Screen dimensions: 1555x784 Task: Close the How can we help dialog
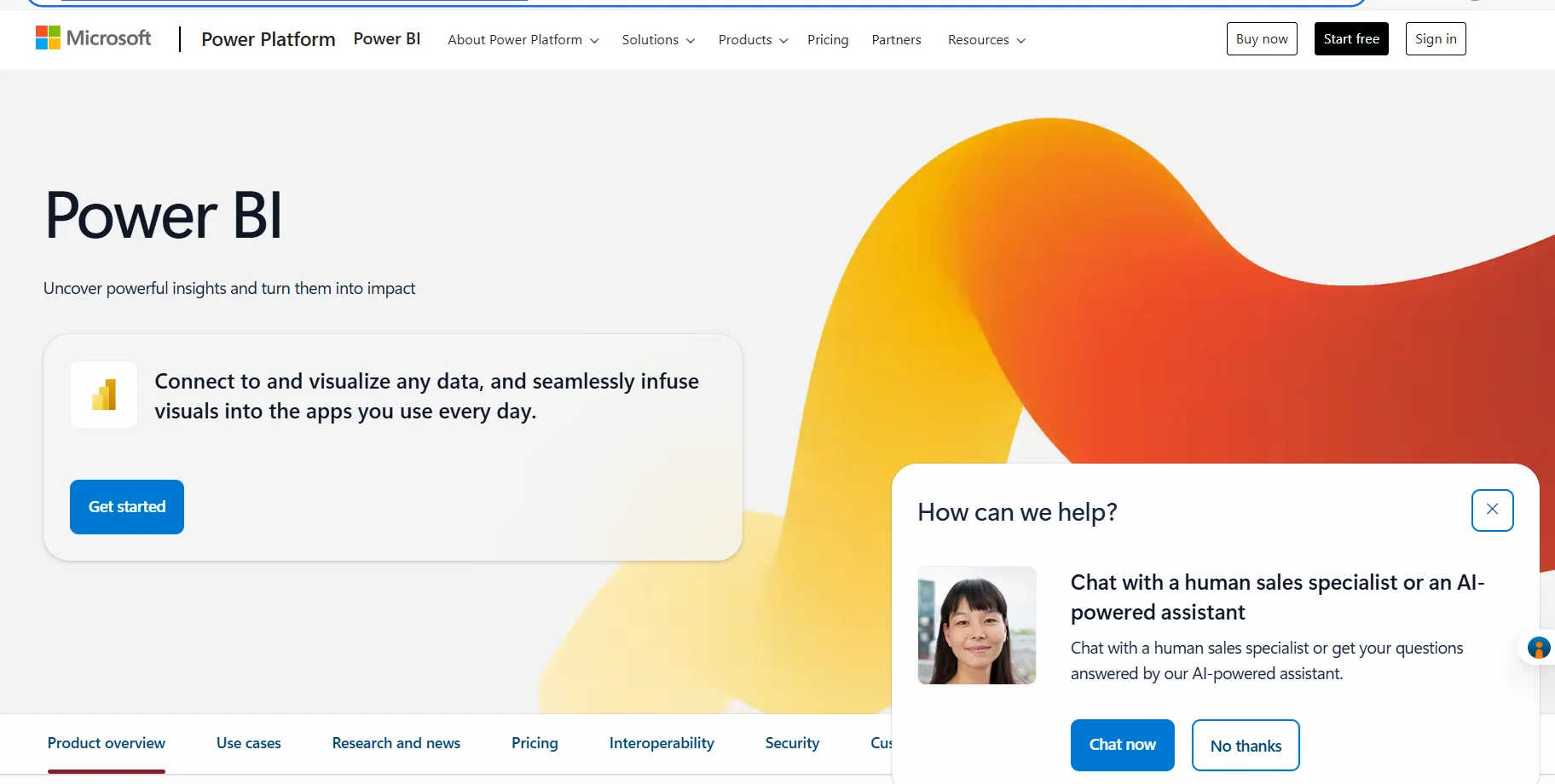point(1492,510)
